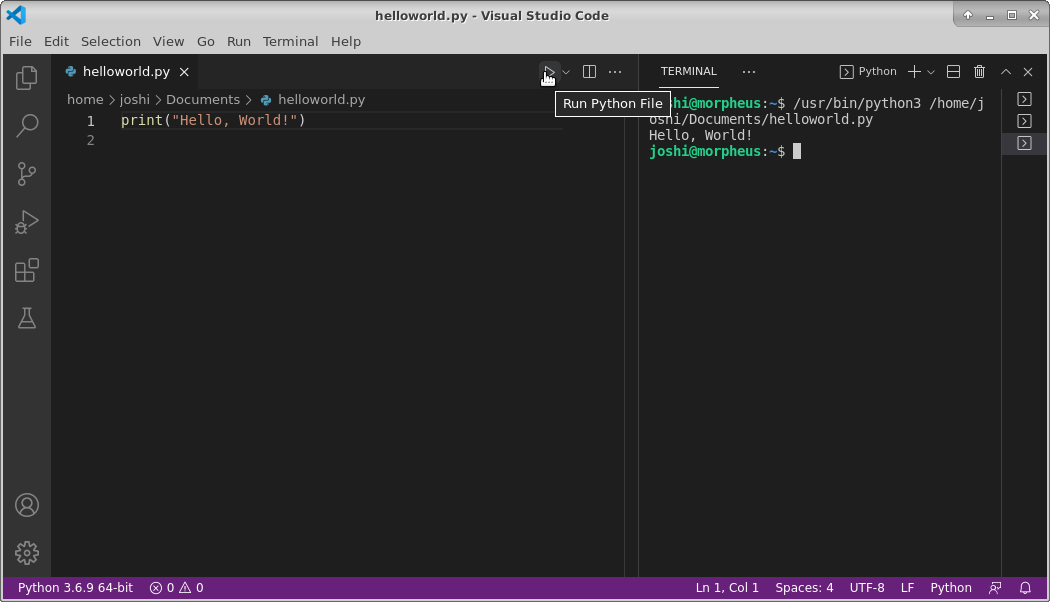Kill the terminal with the trash icon
The image size is (1050, 602).
[979, 71]
